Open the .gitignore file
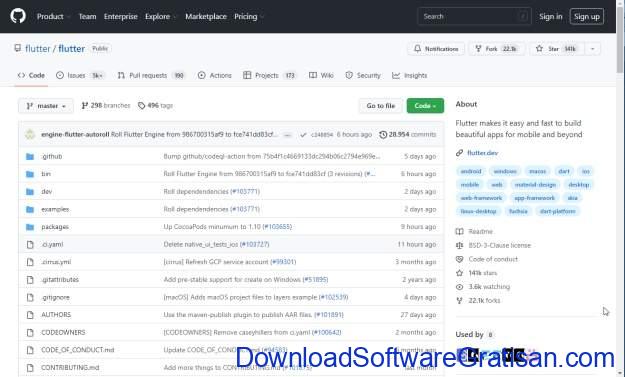 tap(55, 297)
